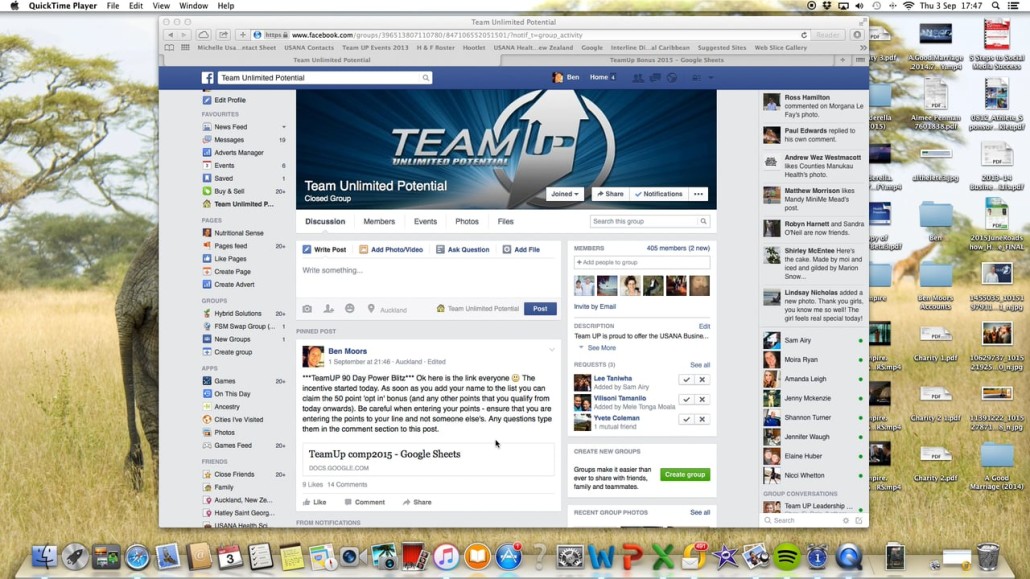Approve Vilisoni Tamanilo's join request checkmark
This screenshot has width=1030, height=579.
686,400
